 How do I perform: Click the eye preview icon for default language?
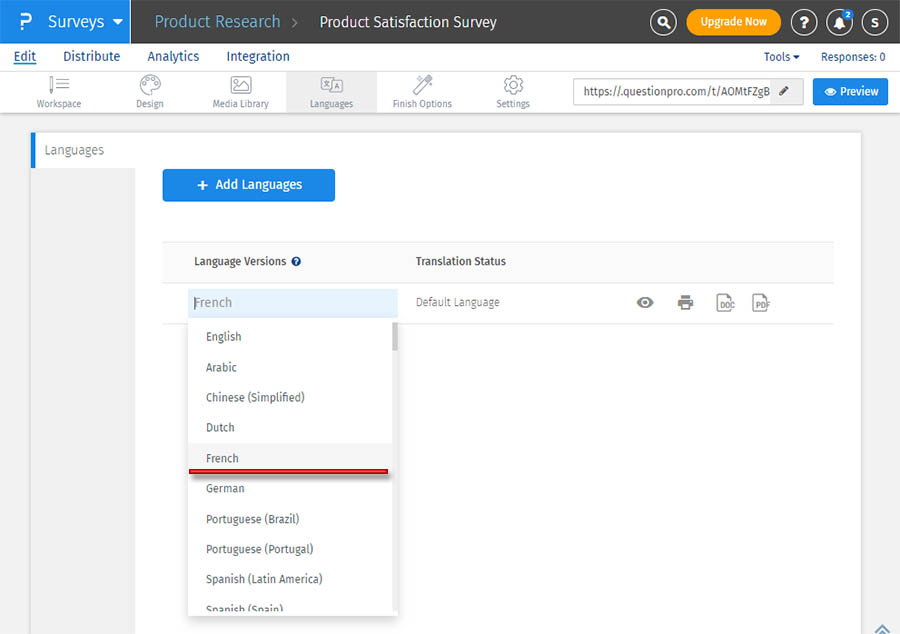tap(645, 302)
